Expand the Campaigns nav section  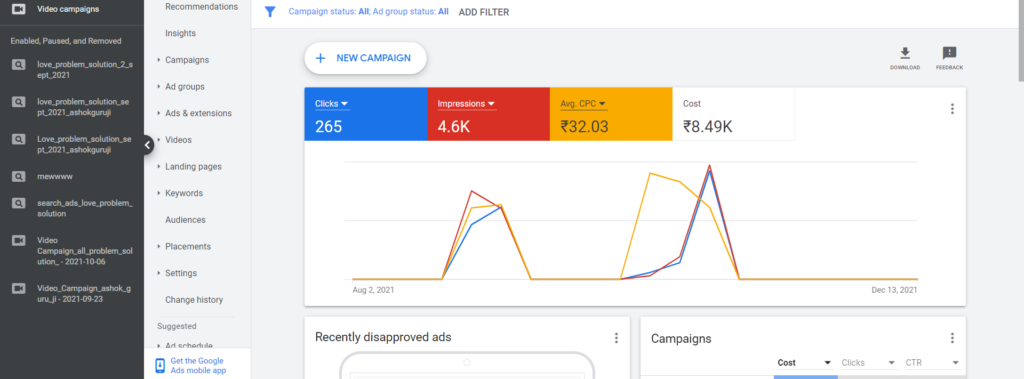point(159,60)
